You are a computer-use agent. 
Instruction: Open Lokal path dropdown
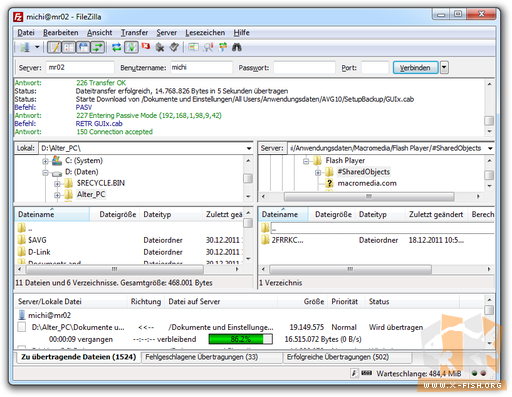click(x=249, y=148)
